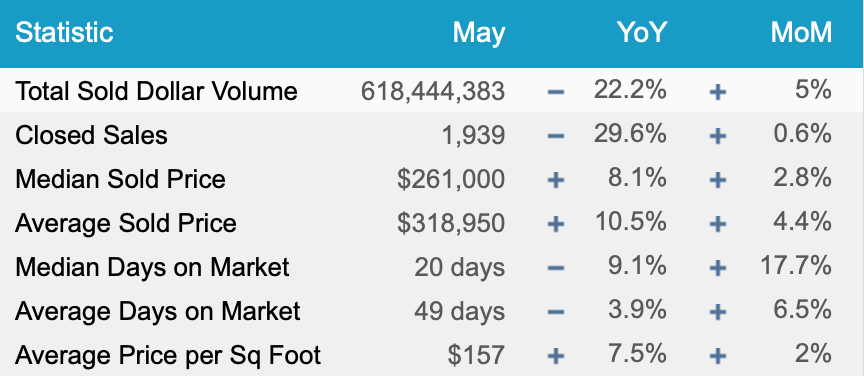Click the Statistic column header
This screenshot has height=376, width=864.
coord(64,33)
